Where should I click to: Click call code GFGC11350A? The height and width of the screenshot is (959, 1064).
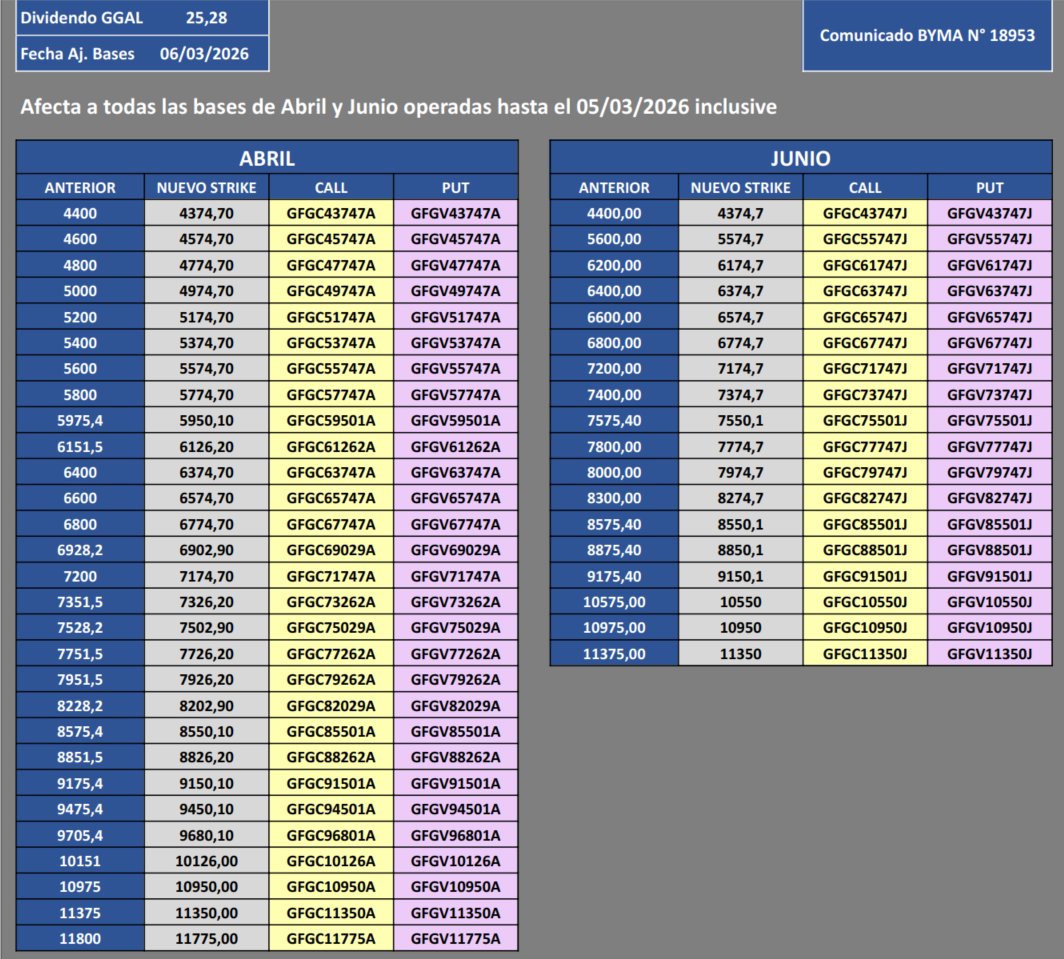pyautogui.click(x=330, y=914)
